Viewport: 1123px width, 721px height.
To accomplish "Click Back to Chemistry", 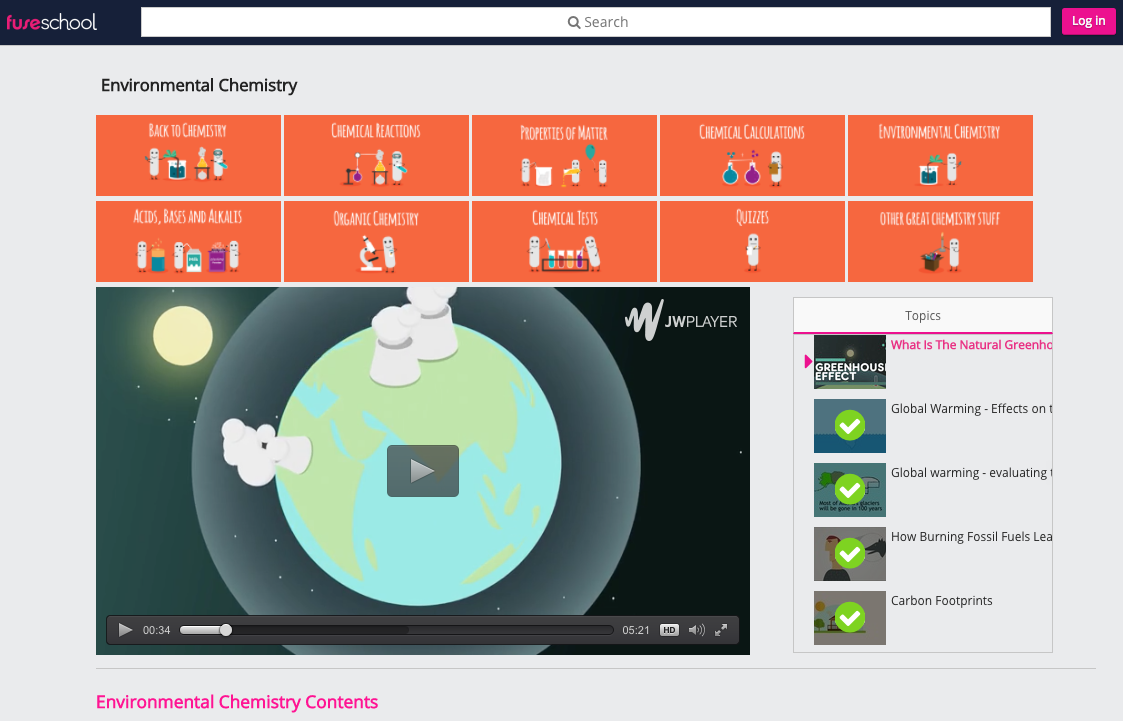I will pyautogui.click(x=188, y=155).
